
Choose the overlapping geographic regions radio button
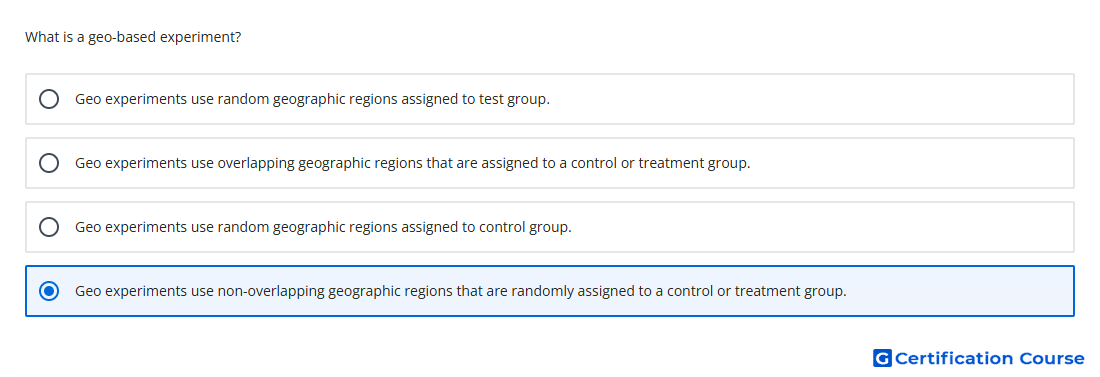pos(49,163)
